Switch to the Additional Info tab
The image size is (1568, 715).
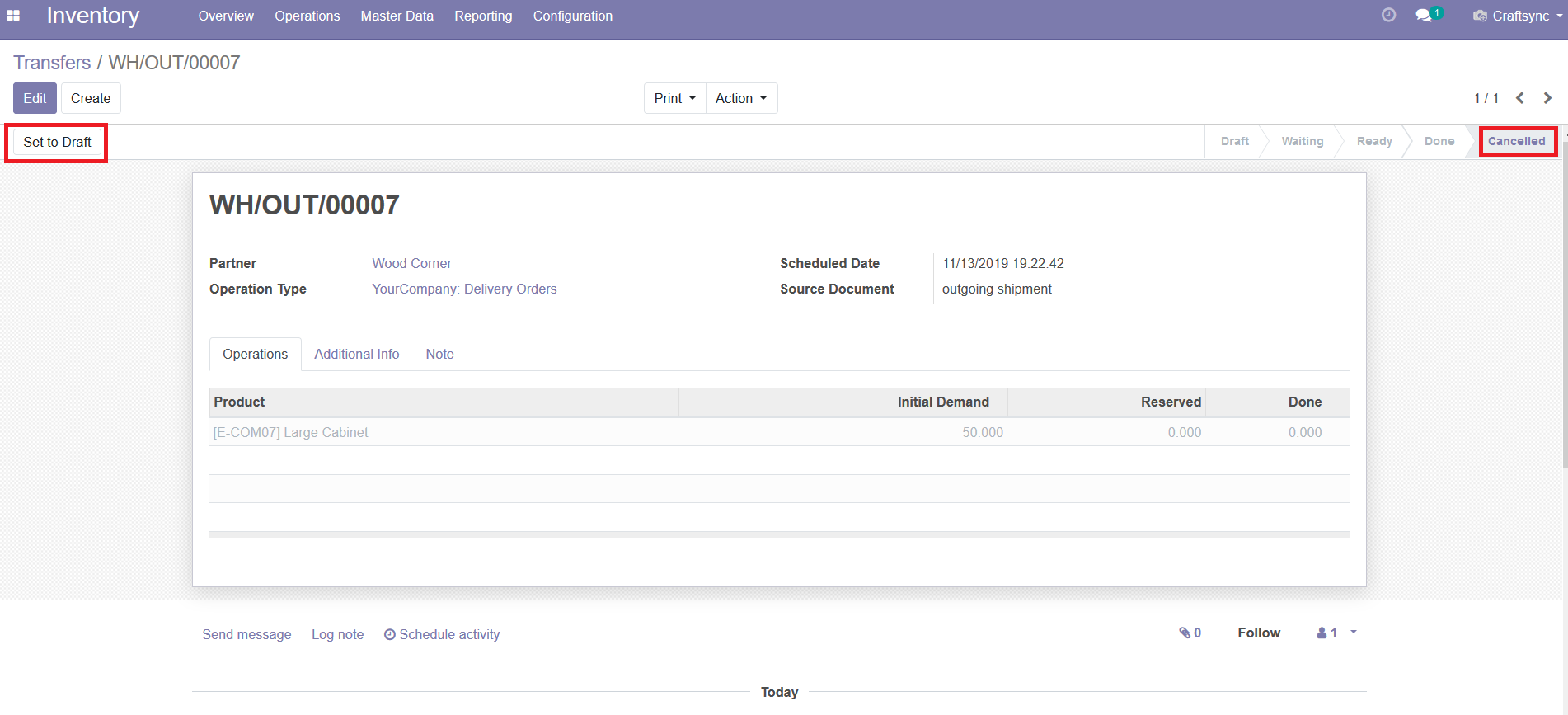click(x=356, y=354)
